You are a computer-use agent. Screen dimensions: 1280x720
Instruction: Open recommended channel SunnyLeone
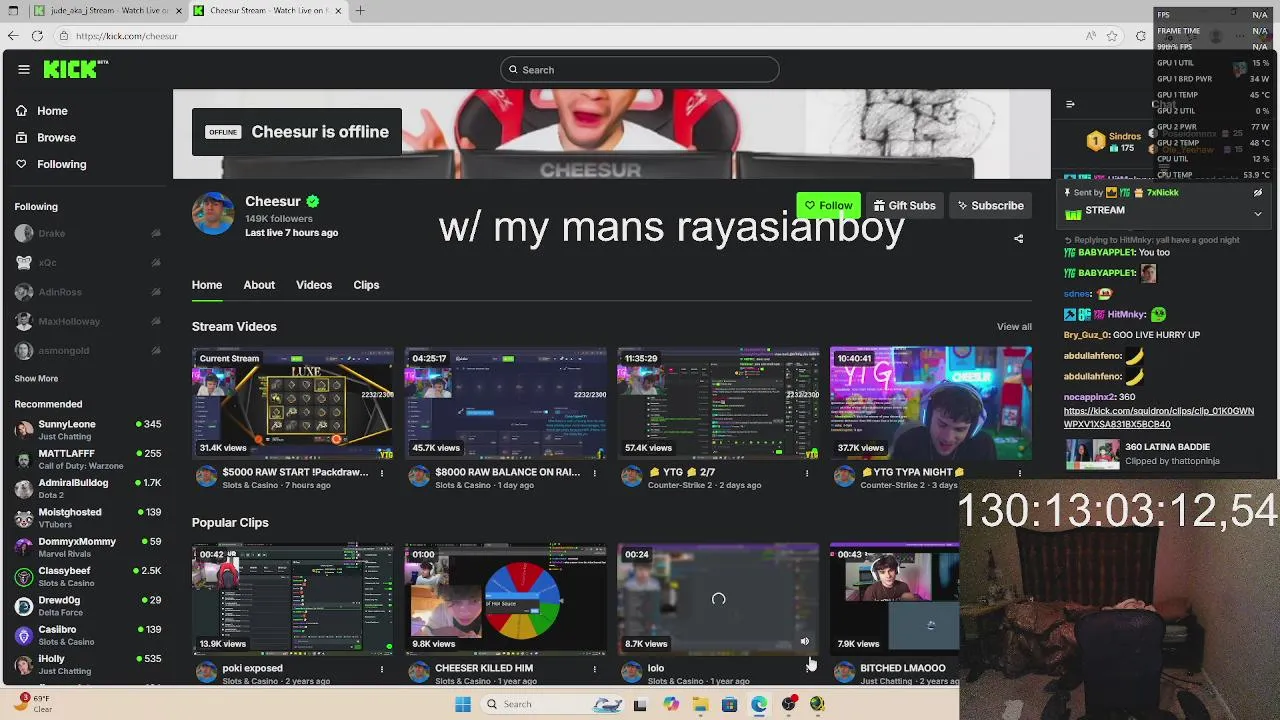pyautogui.click(x=88, y=430)
